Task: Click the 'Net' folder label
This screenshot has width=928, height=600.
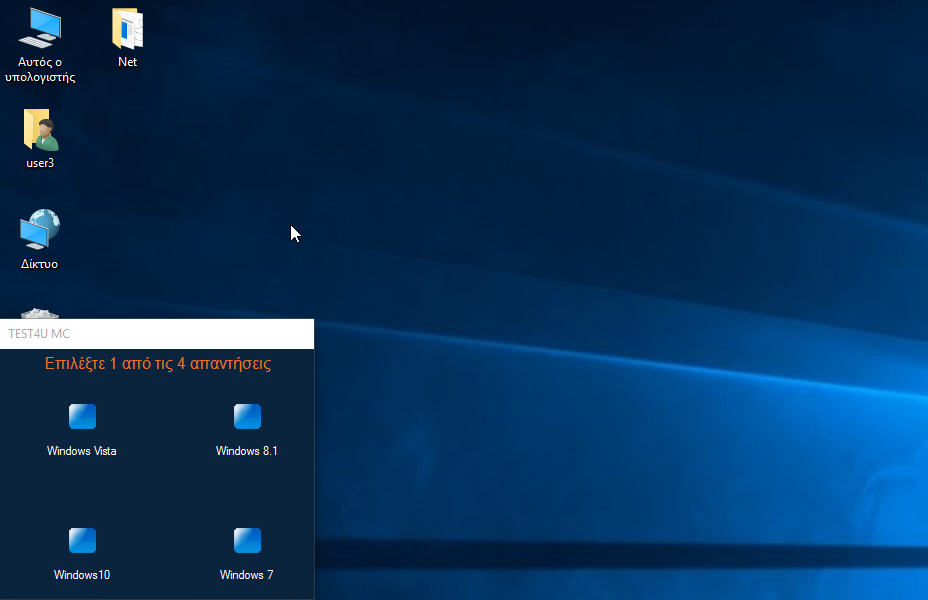Action: point(127,62)
